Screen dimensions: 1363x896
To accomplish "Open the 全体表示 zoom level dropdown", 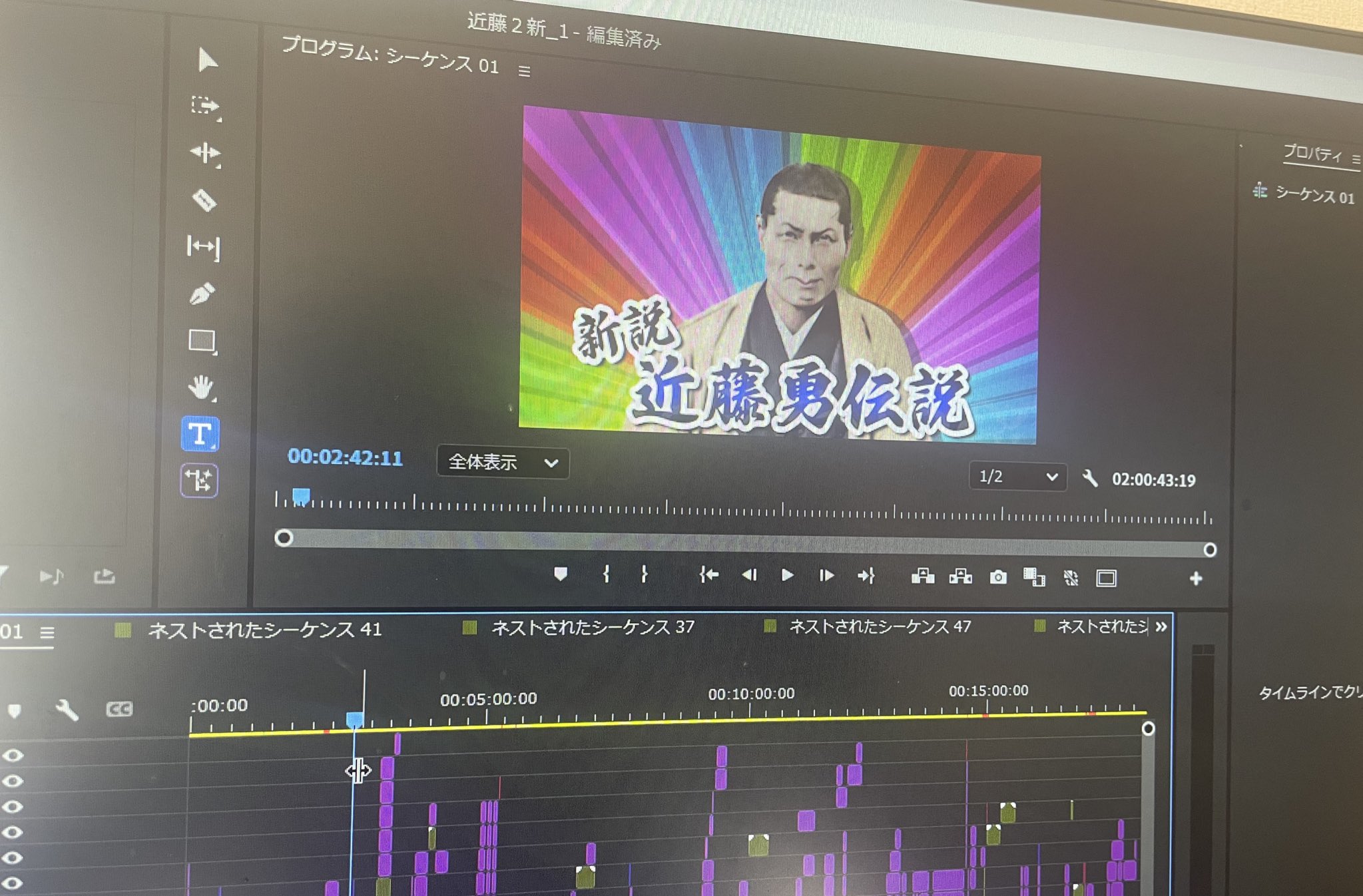I will (x=503, y=462).
